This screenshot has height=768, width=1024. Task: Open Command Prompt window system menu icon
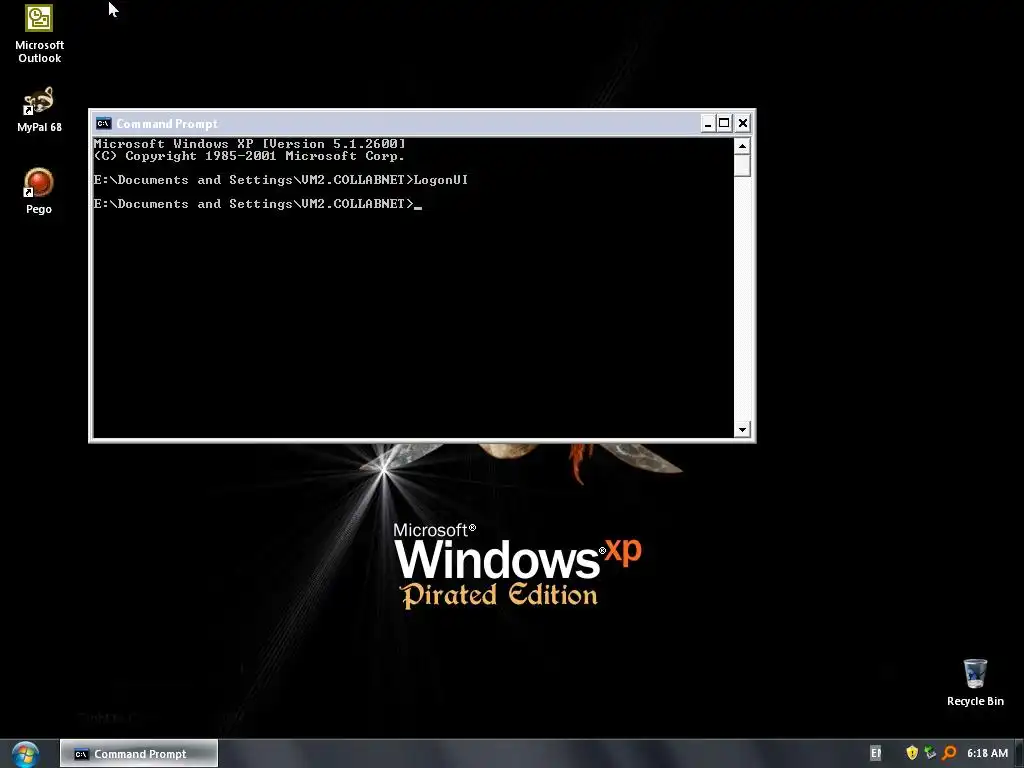(x=103, y=123)
